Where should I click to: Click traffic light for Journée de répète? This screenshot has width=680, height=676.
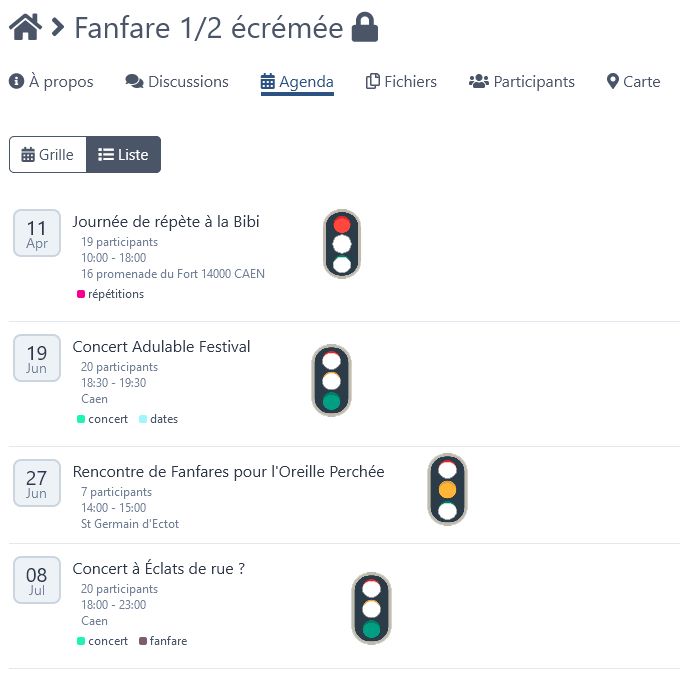pyautogui.click(x=342, y=244)
